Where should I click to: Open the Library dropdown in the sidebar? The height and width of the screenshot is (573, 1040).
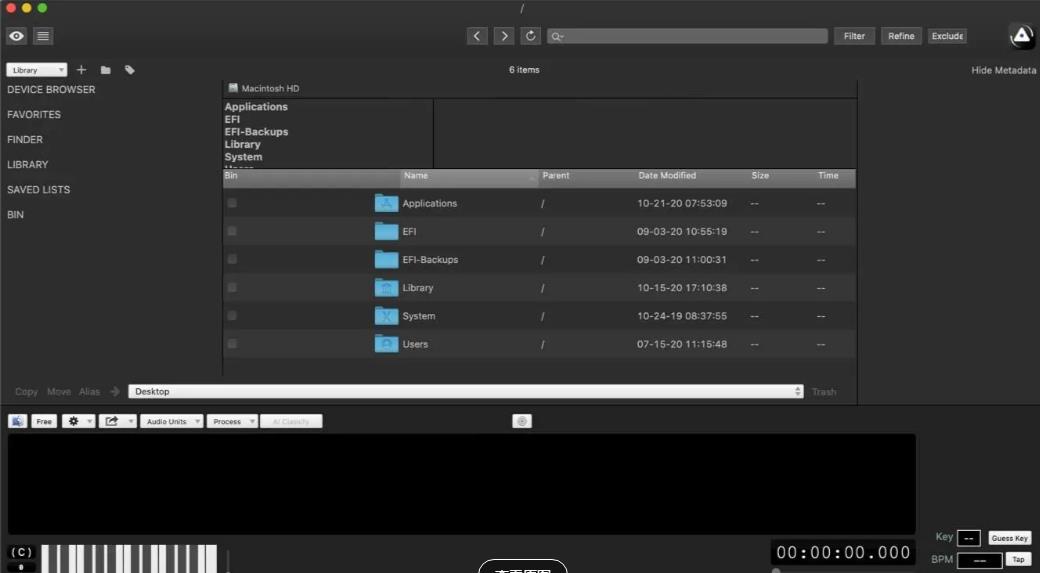[x=37, y=70]
